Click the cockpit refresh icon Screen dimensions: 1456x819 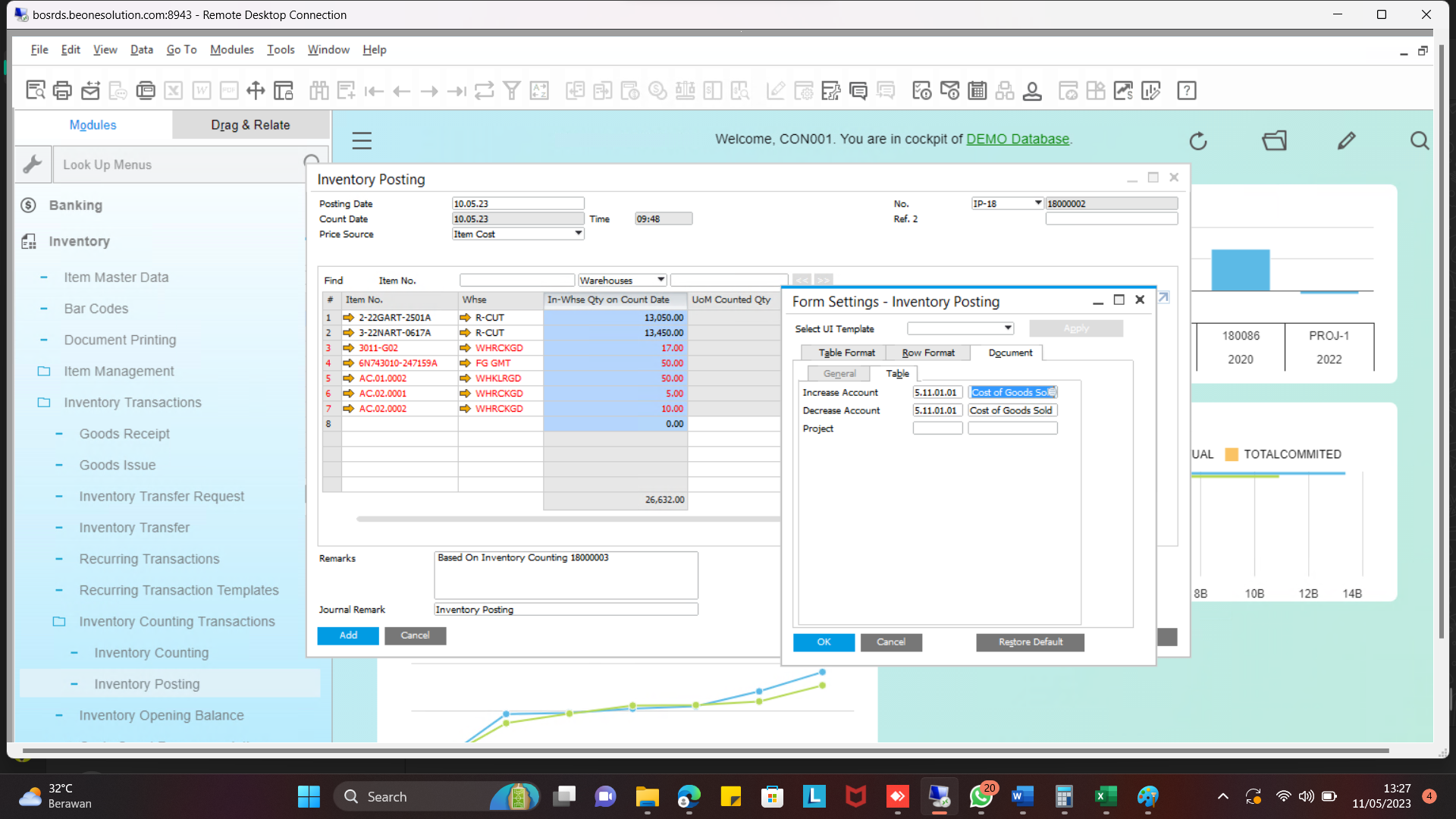tap(1198, 141)
